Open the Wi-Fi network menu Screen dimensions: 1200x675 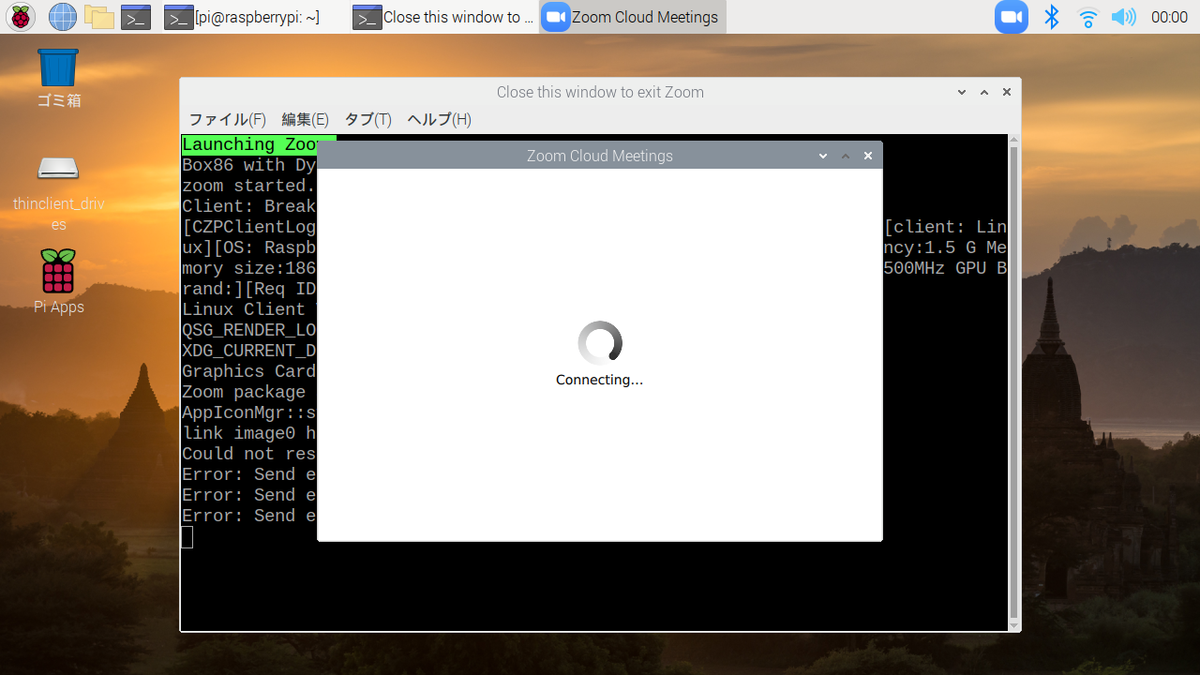pyautogui.click(x=1088, y=17)
